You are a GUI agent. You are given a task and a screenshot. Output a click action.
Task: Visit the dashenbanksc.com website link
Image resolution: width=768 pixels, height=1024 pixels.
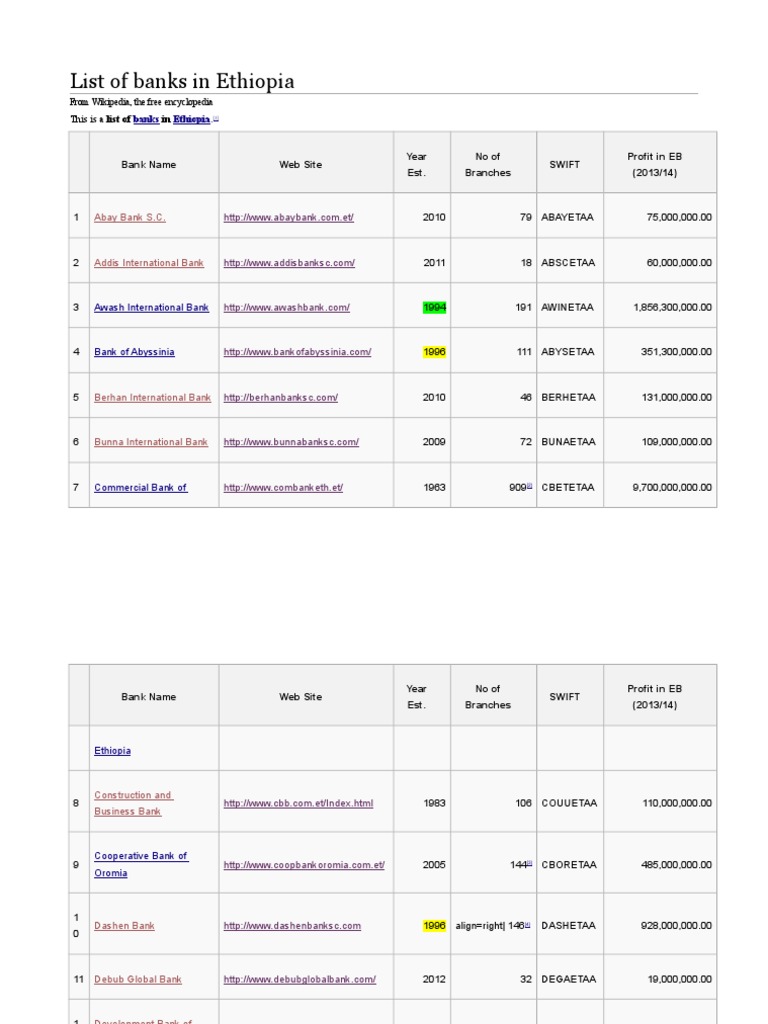292,926
